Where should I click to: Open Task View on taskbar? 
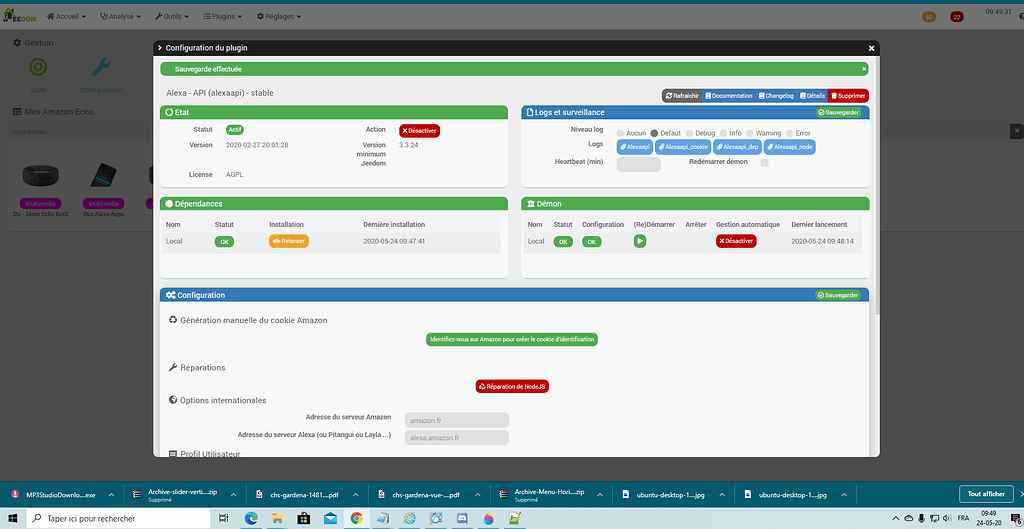point(224,518)
